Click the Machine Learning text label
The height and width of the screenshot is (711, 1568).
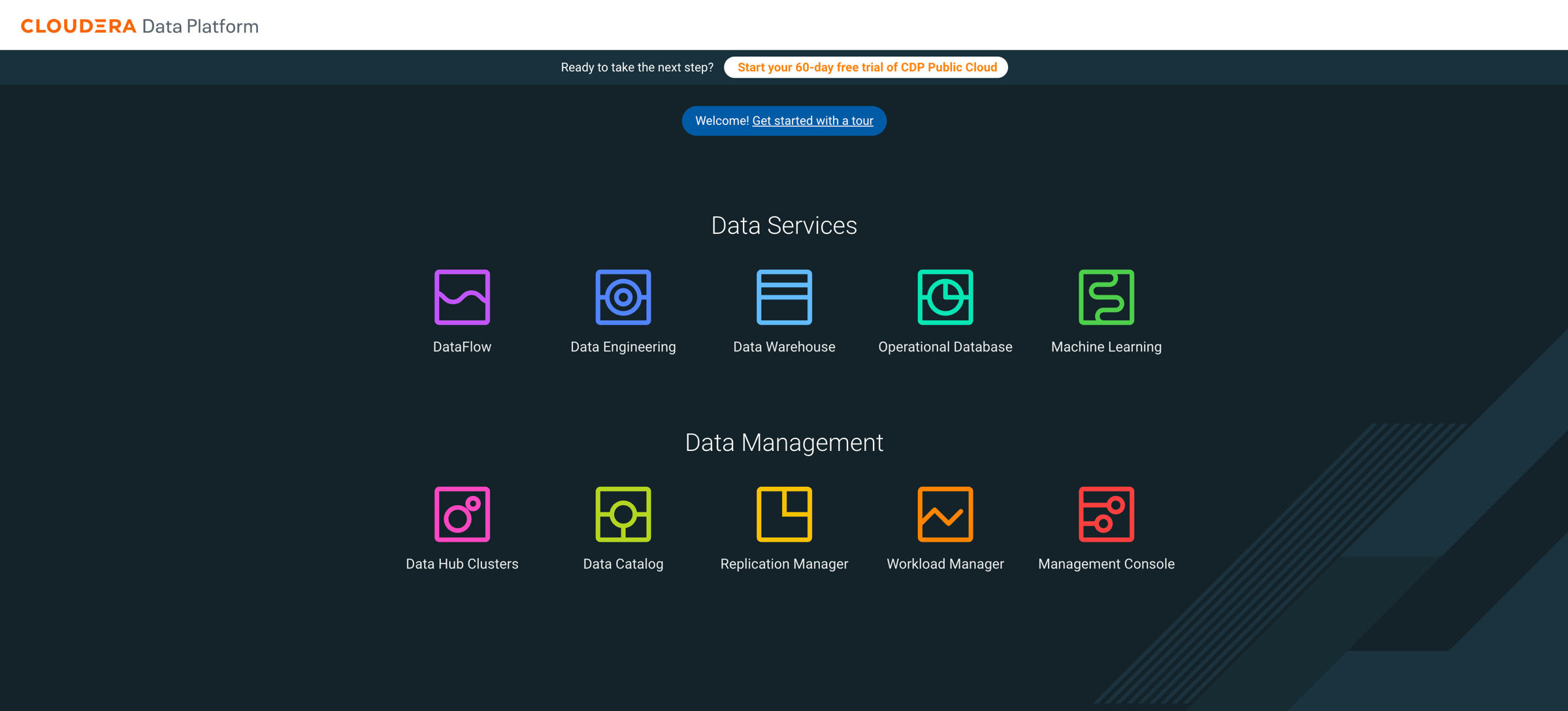[x=1106, y=347]
